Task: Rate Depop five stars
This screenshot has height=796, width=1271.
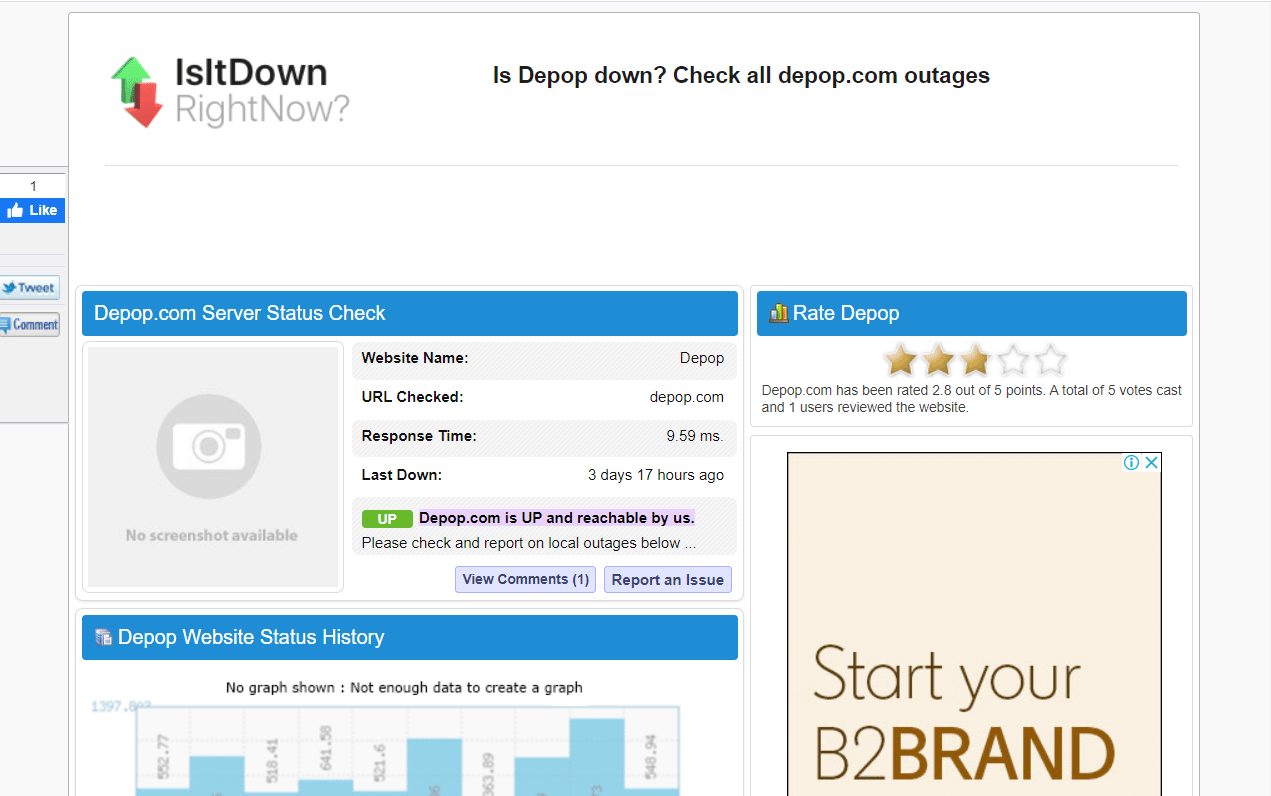Action: [1050, 360]
